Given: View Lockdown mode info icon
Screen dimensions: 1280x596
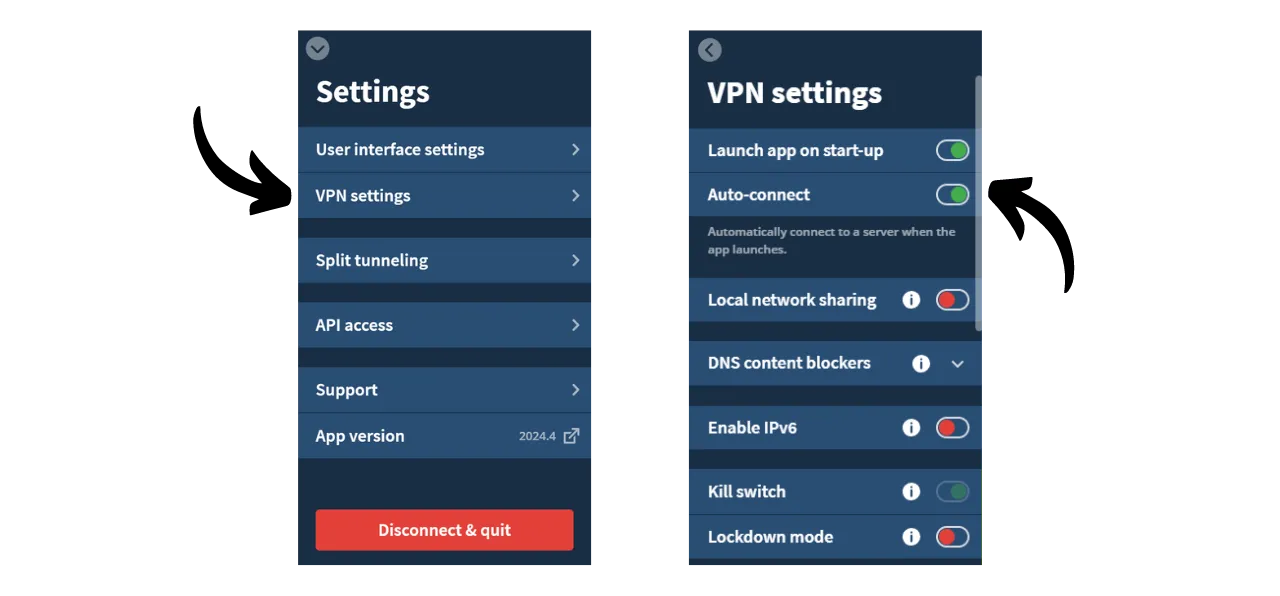Looking at the screenshot, I should 911,537.
